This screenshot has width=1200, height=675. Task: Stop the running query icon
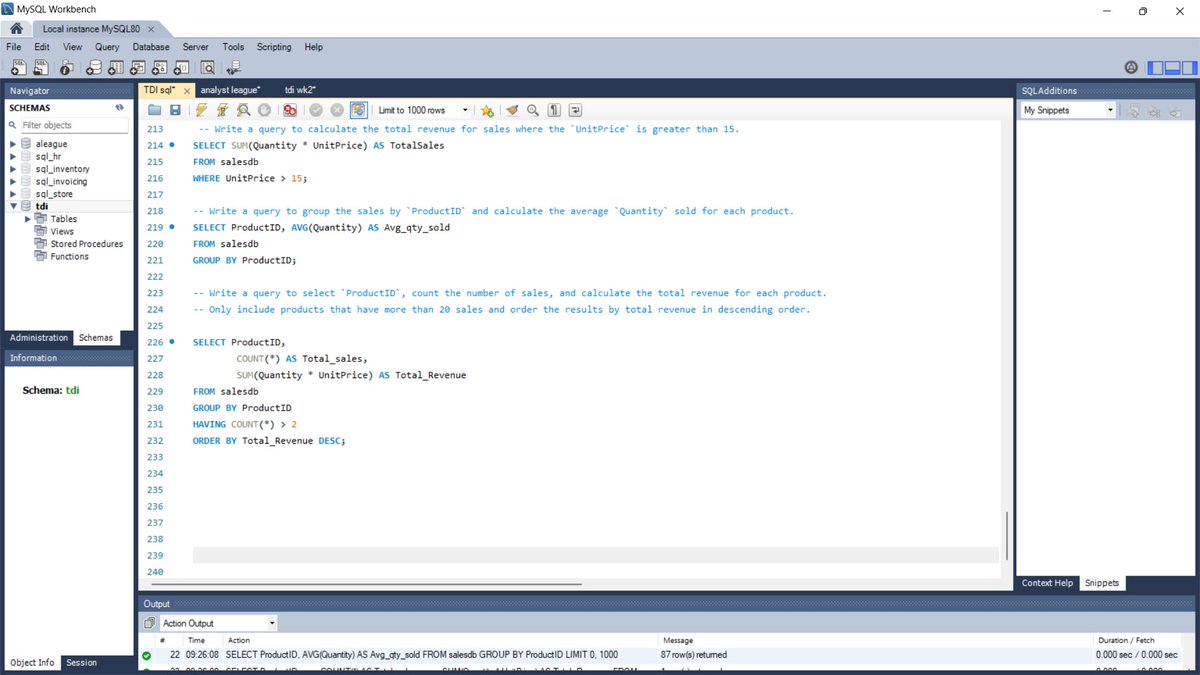pos(264,110)
